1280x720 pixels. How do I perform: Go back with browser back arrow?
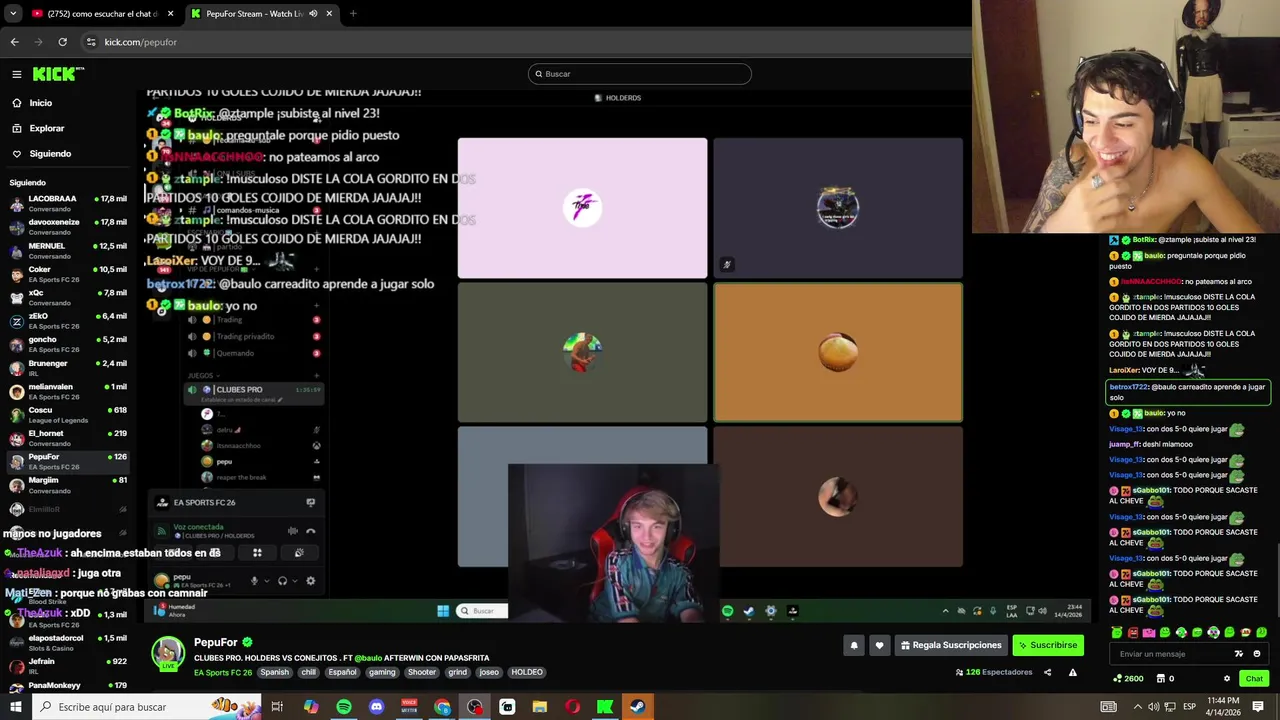pyautogui.click(x=14, y=42)
